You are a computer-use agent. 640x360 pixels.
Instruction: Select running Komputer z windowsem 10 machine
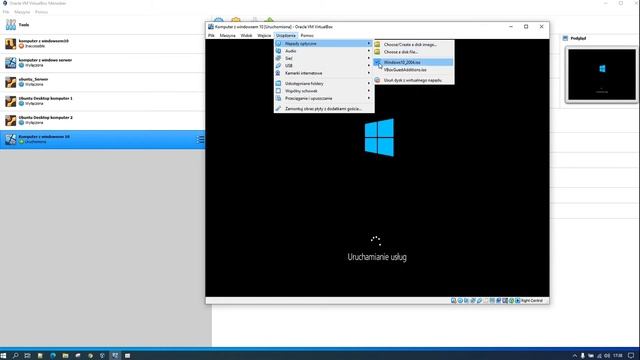tap(102, 140)
